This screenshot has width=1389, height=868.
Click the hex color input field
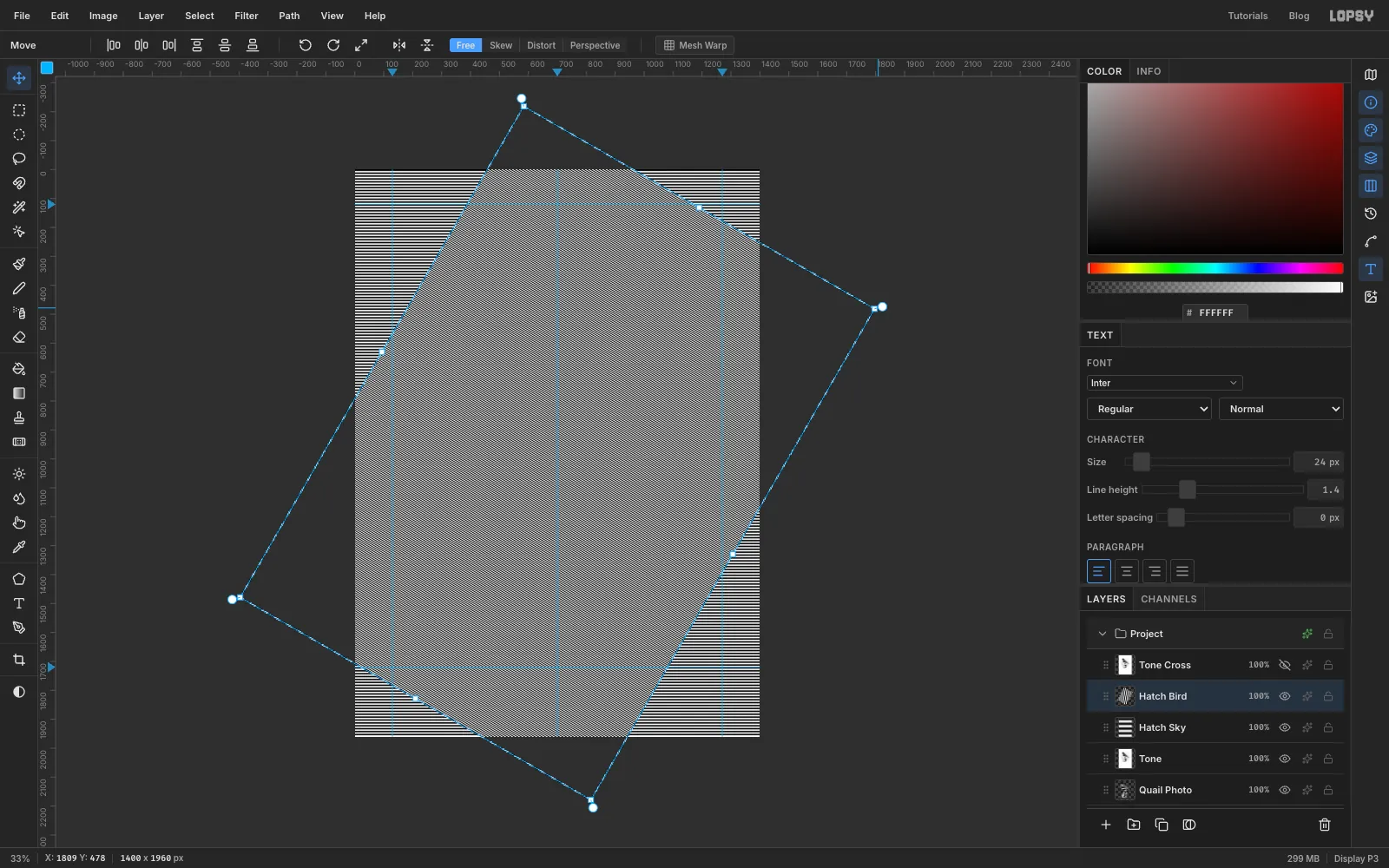(1215, 312)
